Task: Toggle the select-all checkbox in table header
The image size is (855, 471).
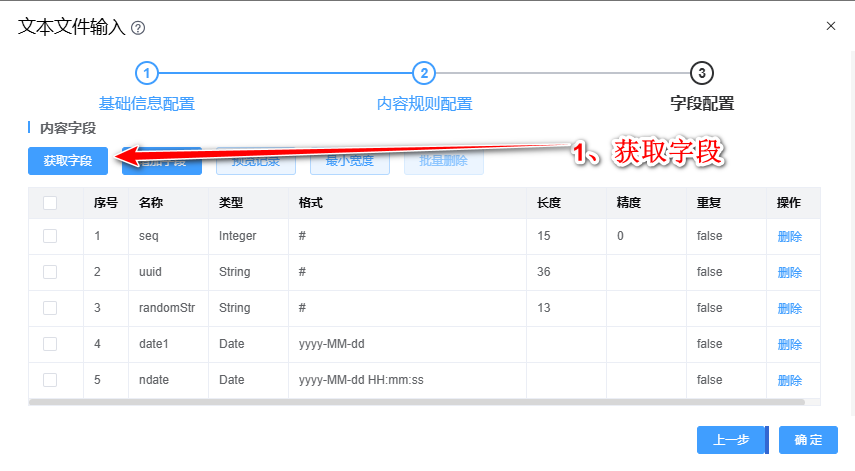Action: click(50, 203)
